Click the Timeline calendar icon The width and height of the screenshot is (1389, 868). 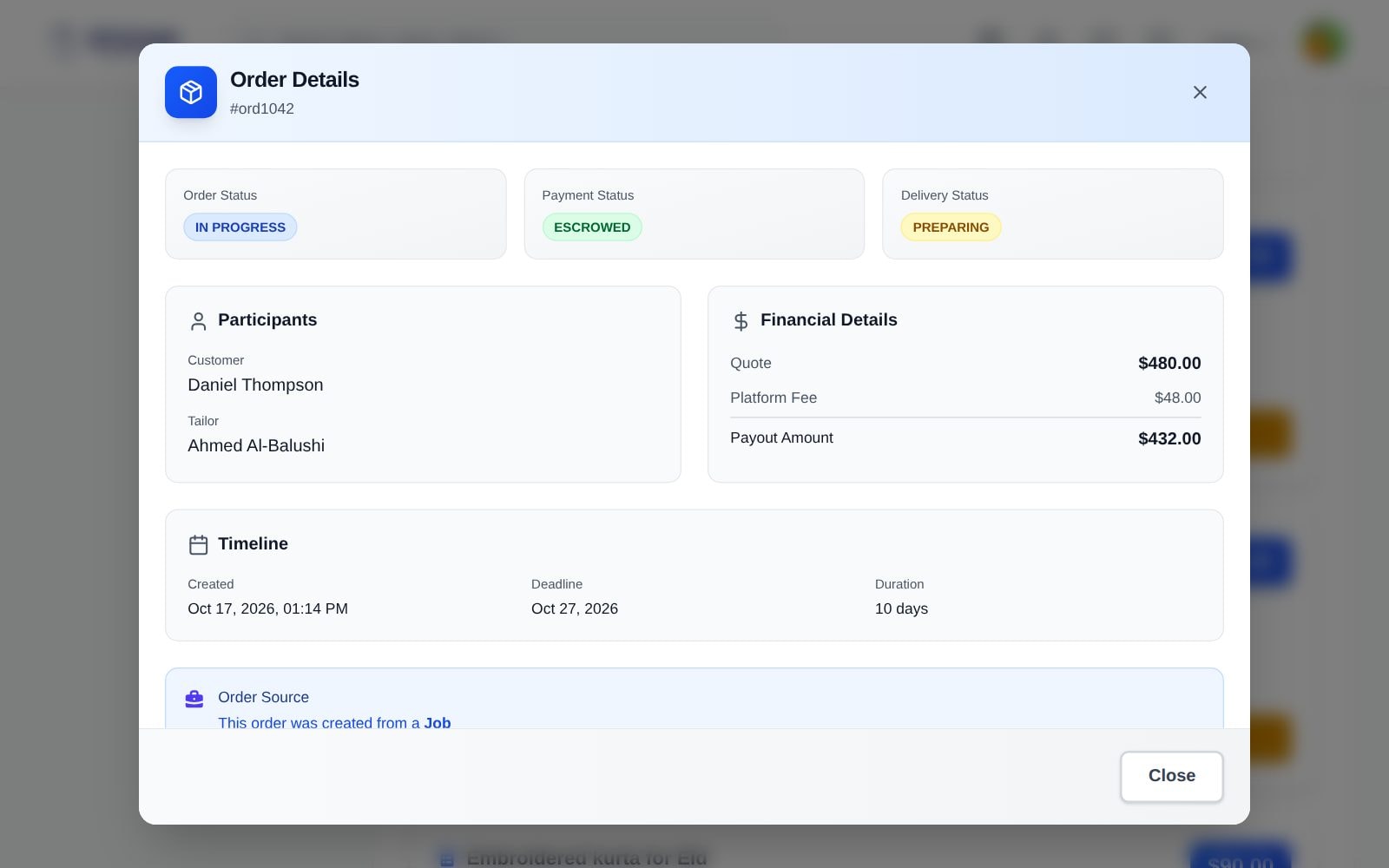198,544
